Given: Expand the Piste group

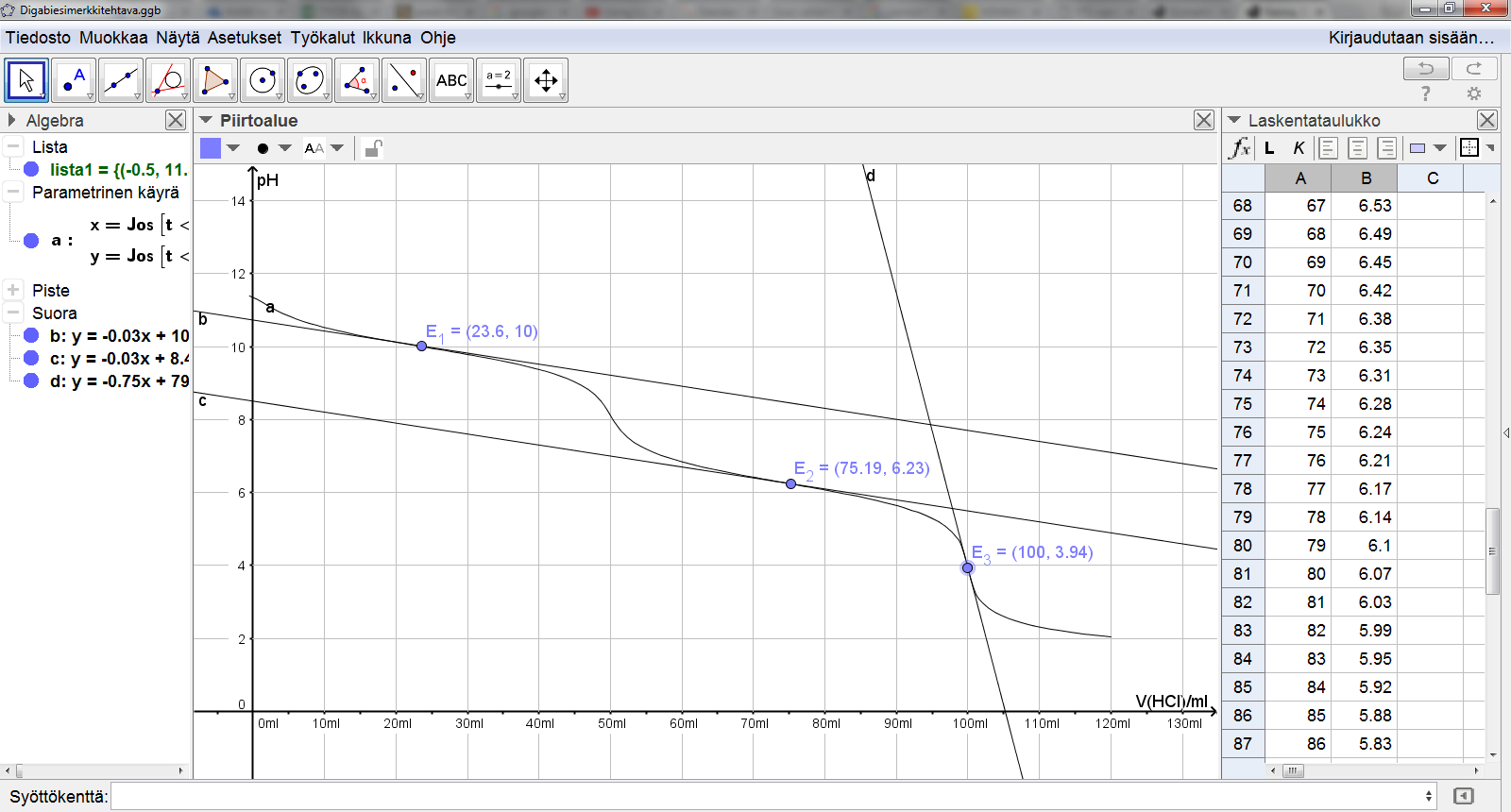Looking at the screenshot, I should [x=13, y=290].
